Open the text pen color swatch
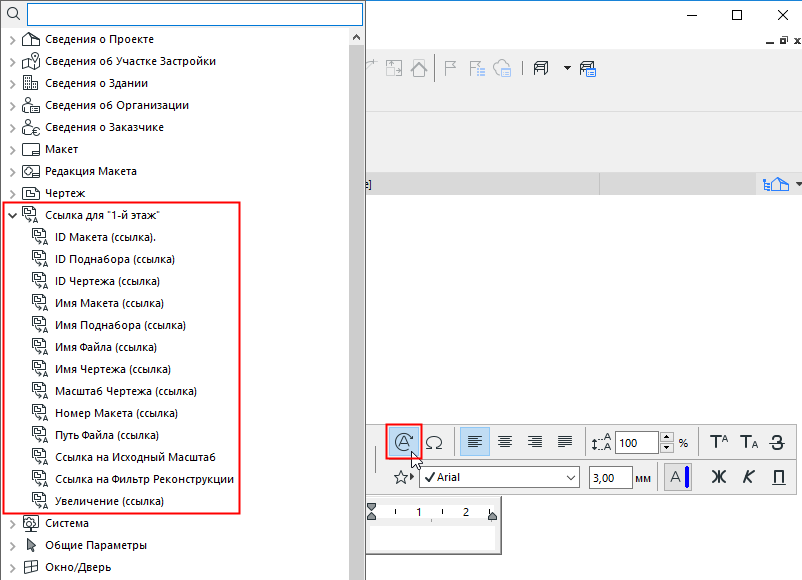This screenshot has height=580, width=802. coord(678,477)
